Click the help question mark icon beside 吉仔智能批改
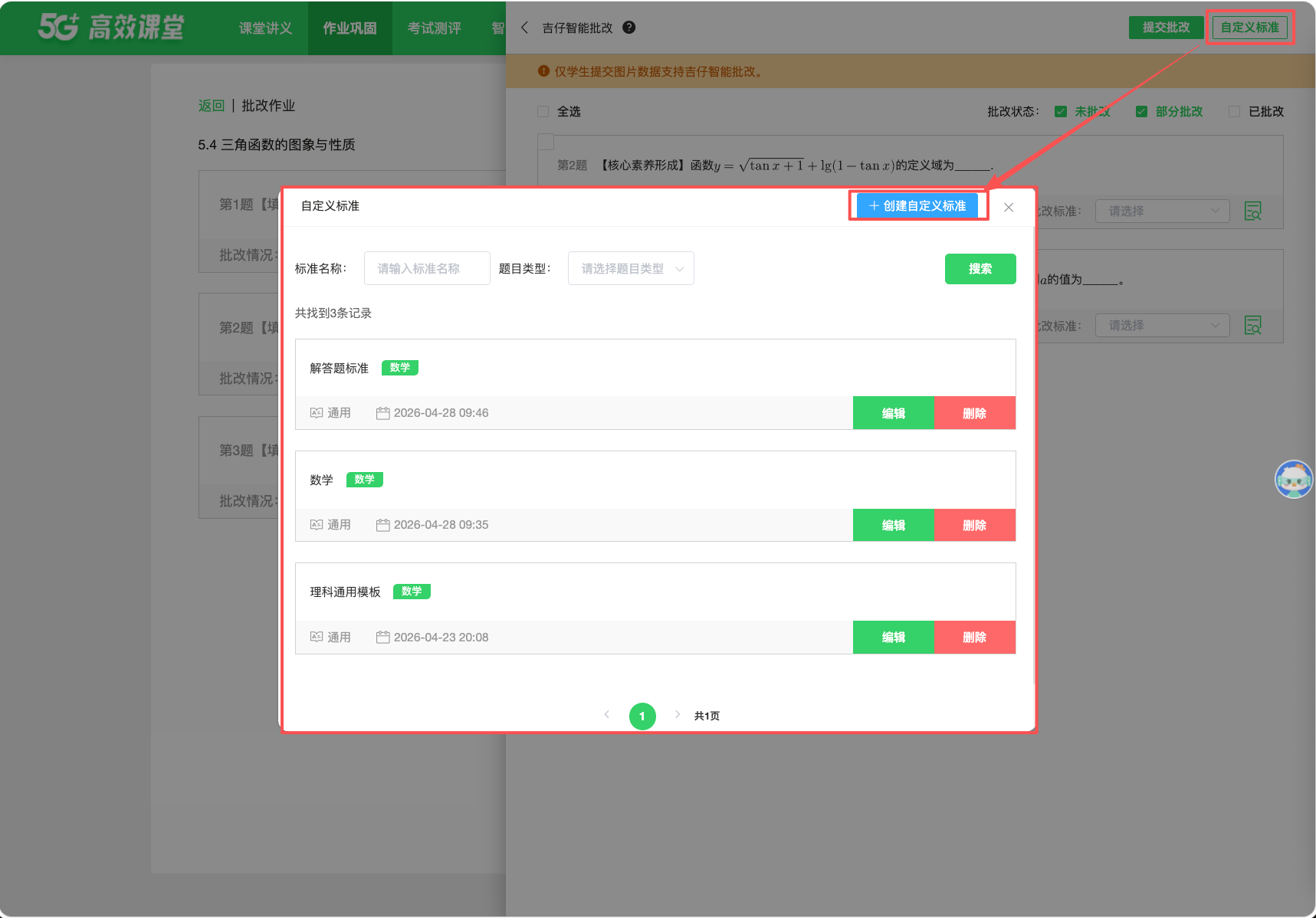 [628, 28]
